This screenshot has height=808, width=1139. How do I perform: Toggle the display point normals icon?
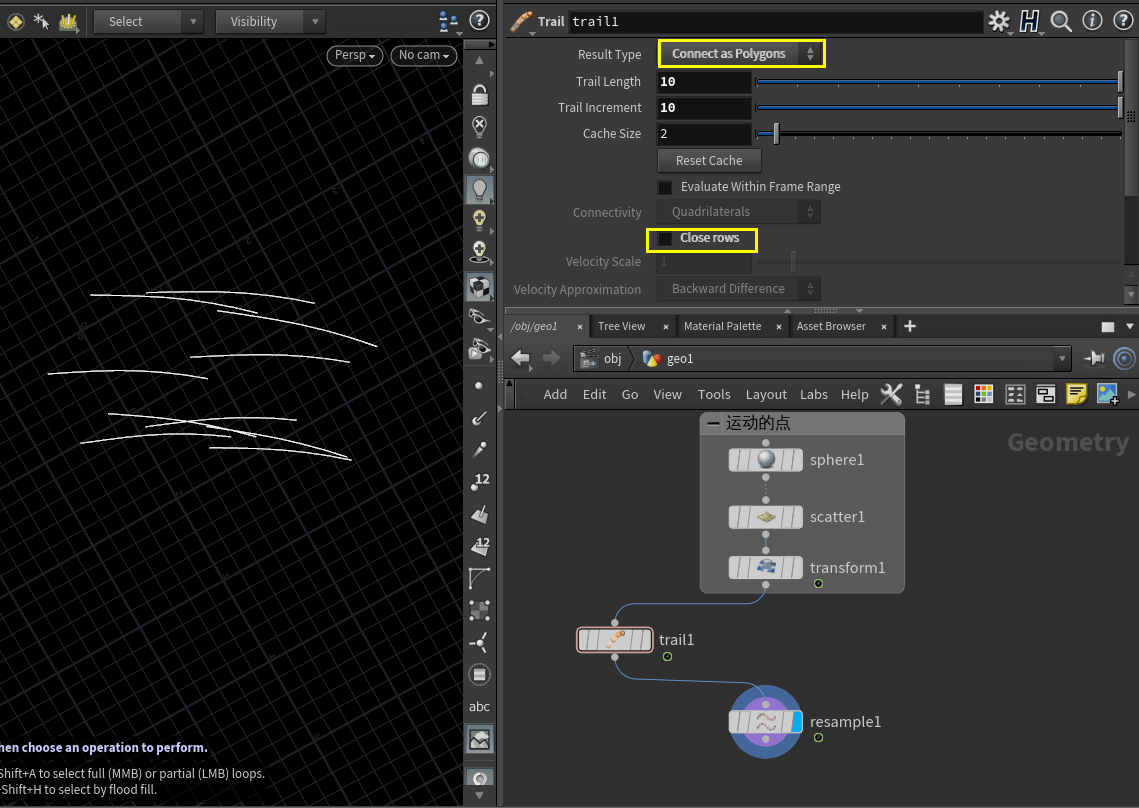coord(479,418)
